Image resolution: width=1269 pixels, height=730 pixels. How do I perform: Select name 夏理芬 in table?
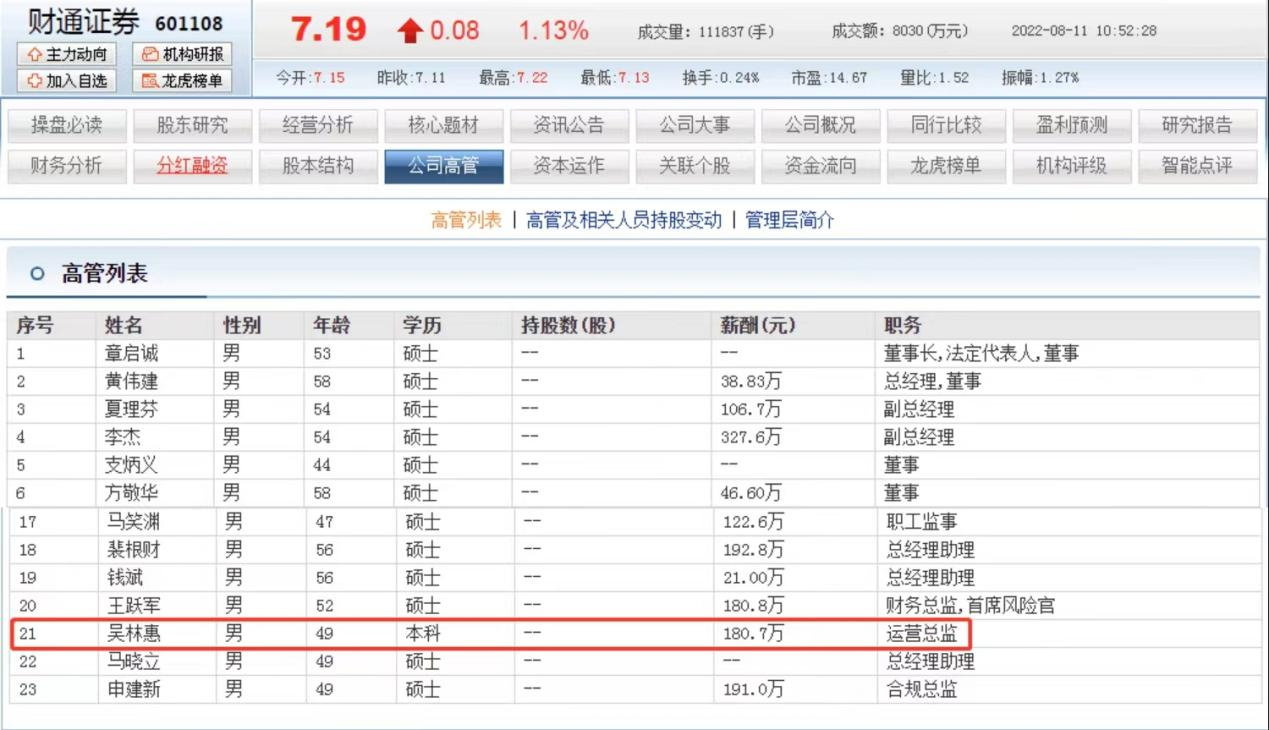click(132, 410)
